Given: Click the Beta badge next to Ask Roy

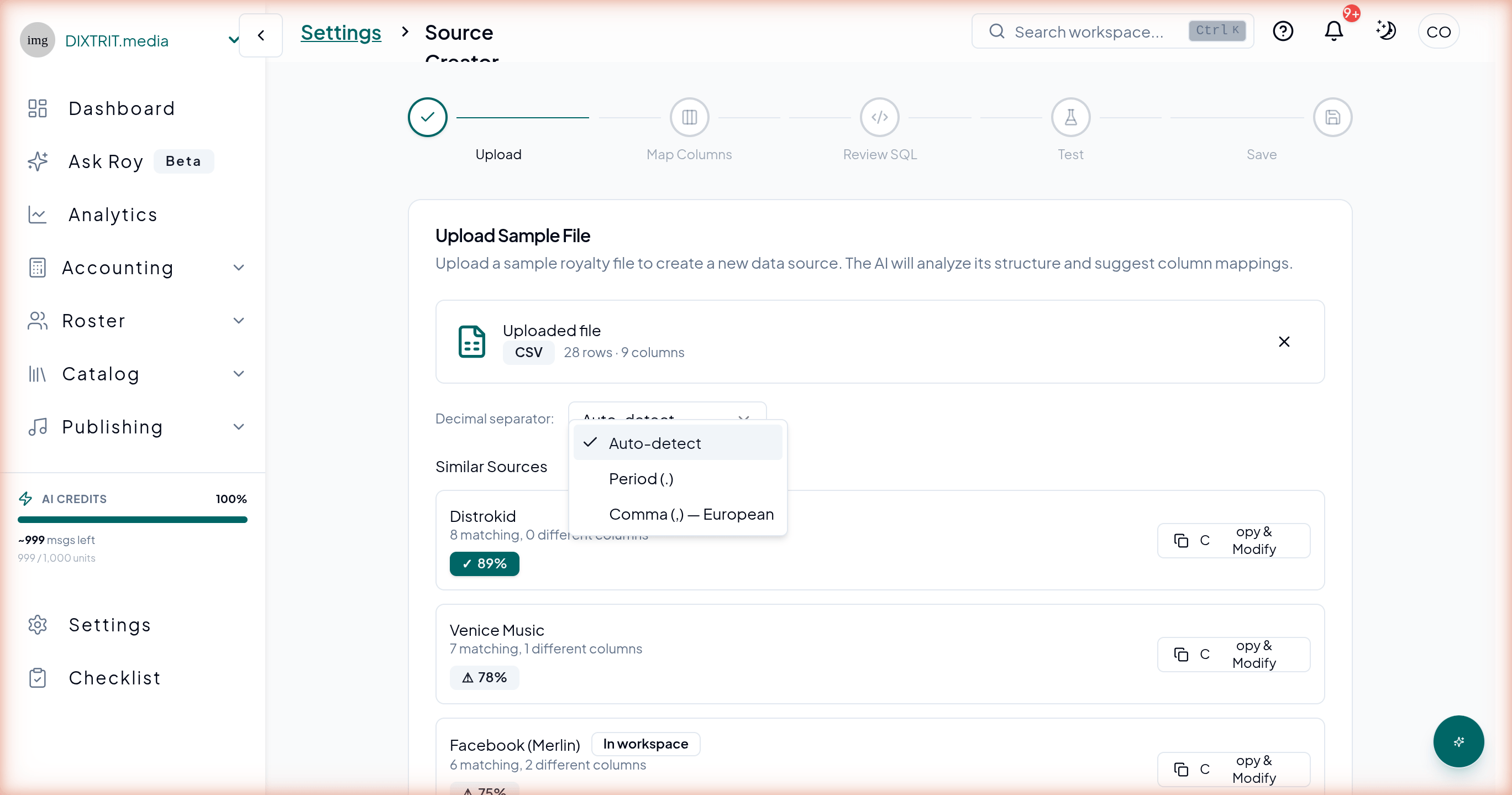Looking at the screenshot, I should pyautogui.click(x=183, y=161).
